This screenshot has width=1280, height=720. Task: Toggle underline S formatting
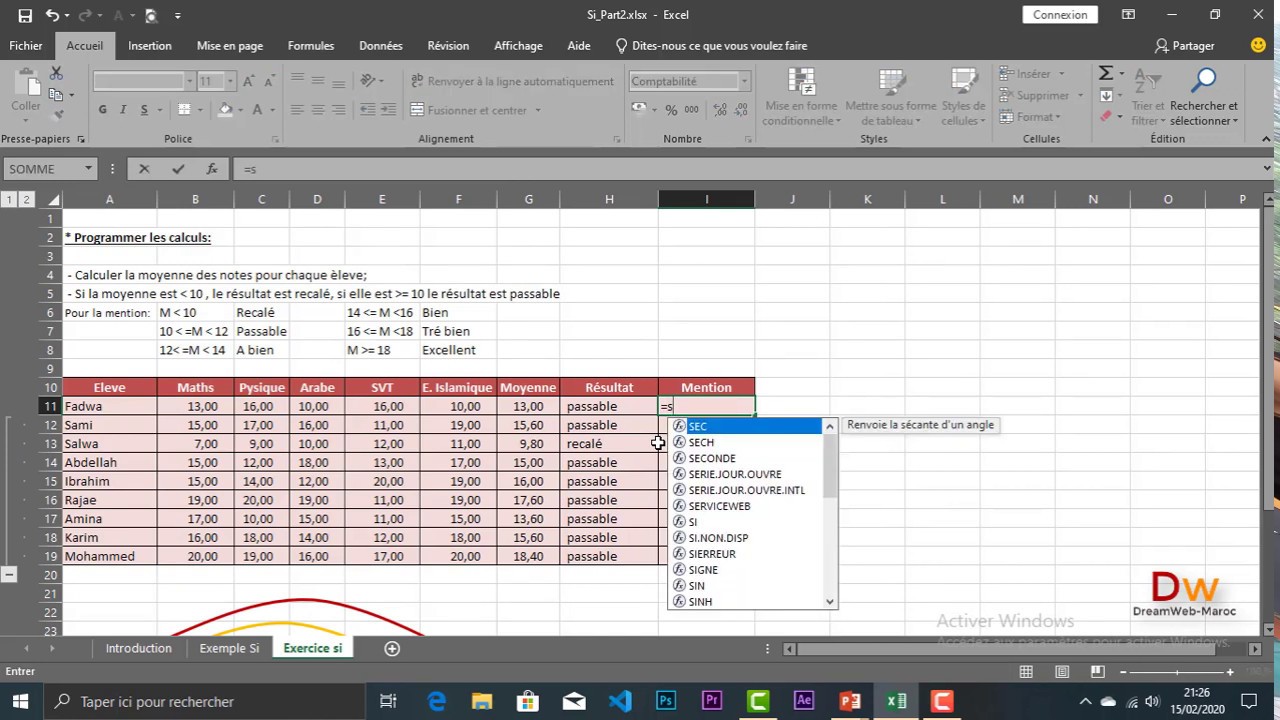[144, 110]
